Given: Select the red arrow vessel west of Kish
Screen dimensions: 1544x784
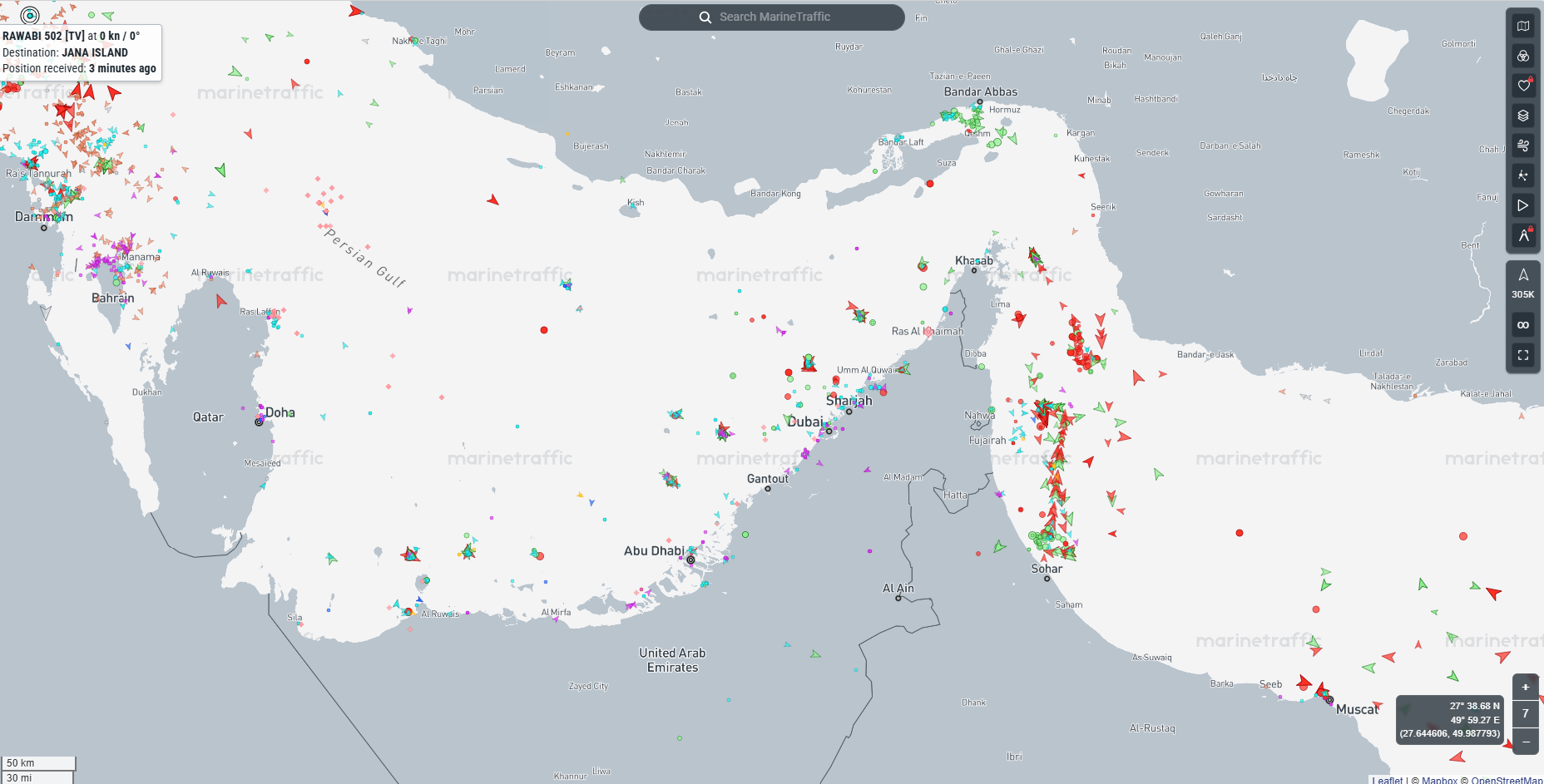Looking at the screenshot, I should [x=493, y=200].
